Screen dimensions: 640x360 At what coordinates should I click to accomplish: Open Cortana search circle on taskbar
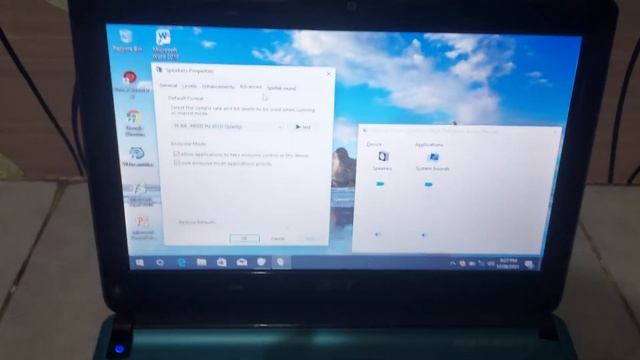click(x=160, y=262)
